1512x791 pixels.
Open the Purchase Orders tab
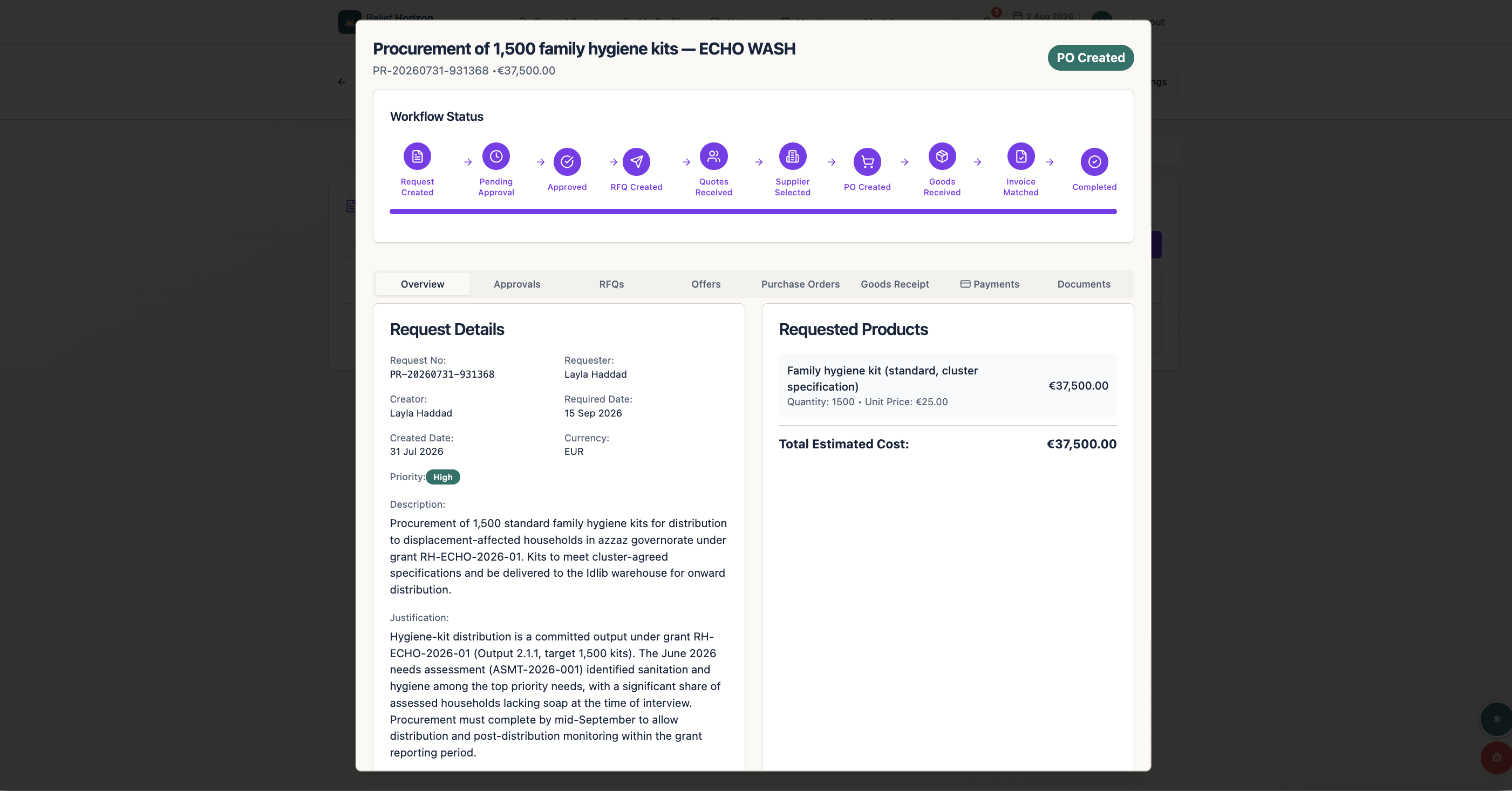[x=801, y=284]
